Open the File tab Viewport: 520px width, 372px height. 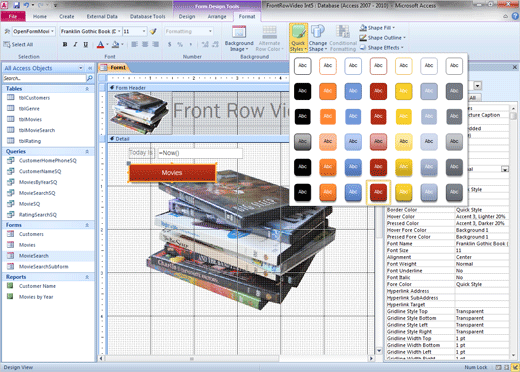13,16
